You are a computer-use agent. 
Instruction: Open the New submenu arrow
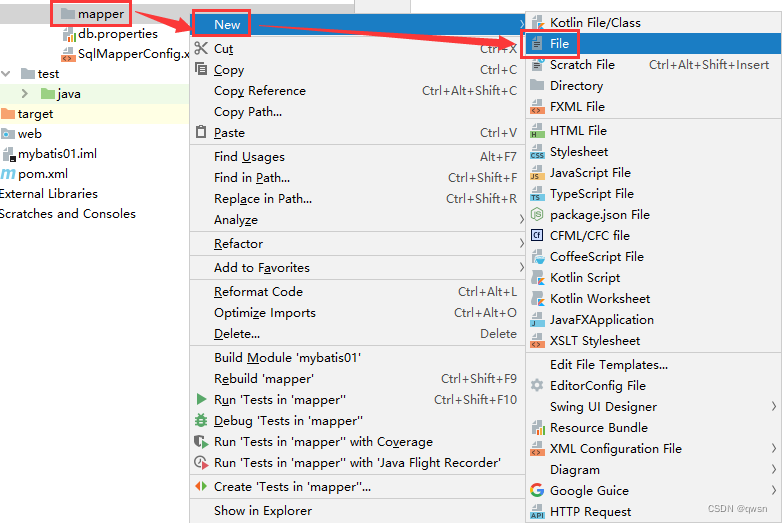[521, 24]
